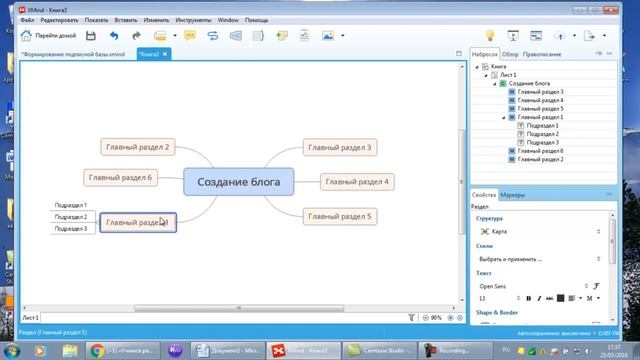Click the filter icon in the sheet bar
Screen dimensions: 640x360
pyautogui.click(x=411, y=318)
